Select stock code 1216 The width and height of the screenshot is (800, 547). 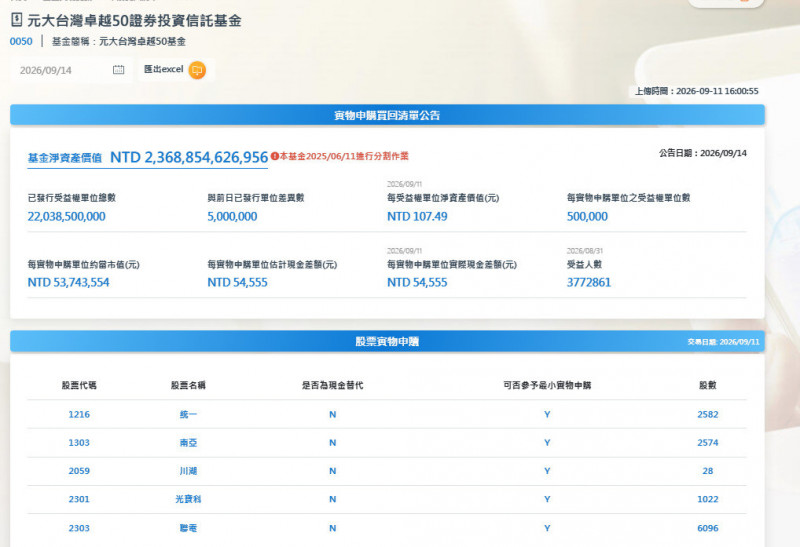pyautogui.click(x=79, y=414)
